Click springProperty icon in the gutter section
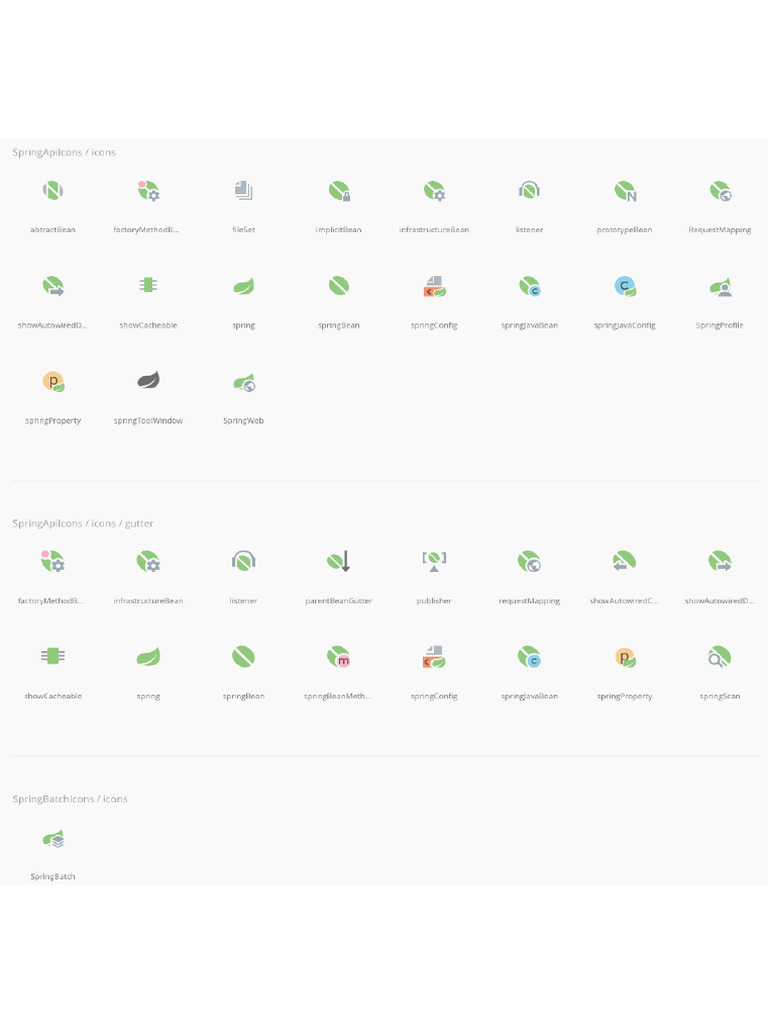This screenshot has width=768, height=1024. pos(626,657)
